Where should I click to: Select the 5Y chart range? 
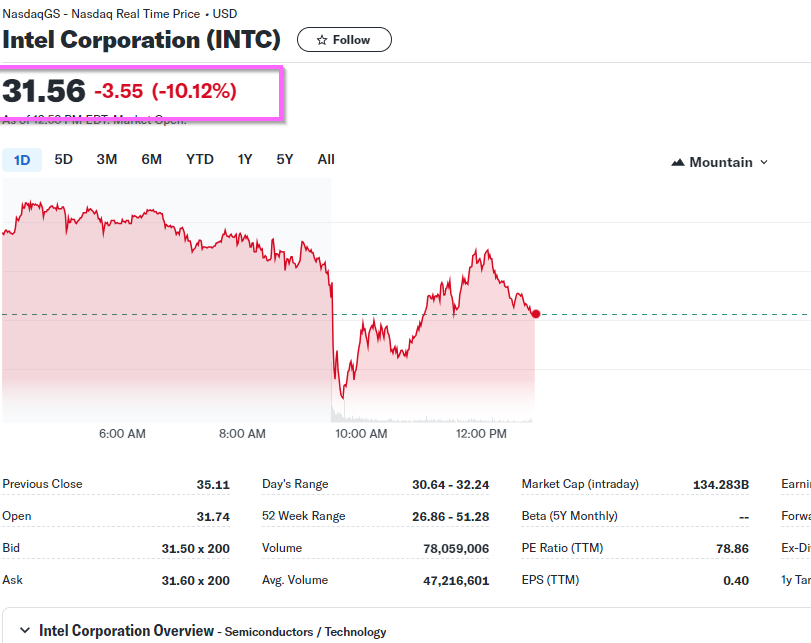tap(284, 159)
